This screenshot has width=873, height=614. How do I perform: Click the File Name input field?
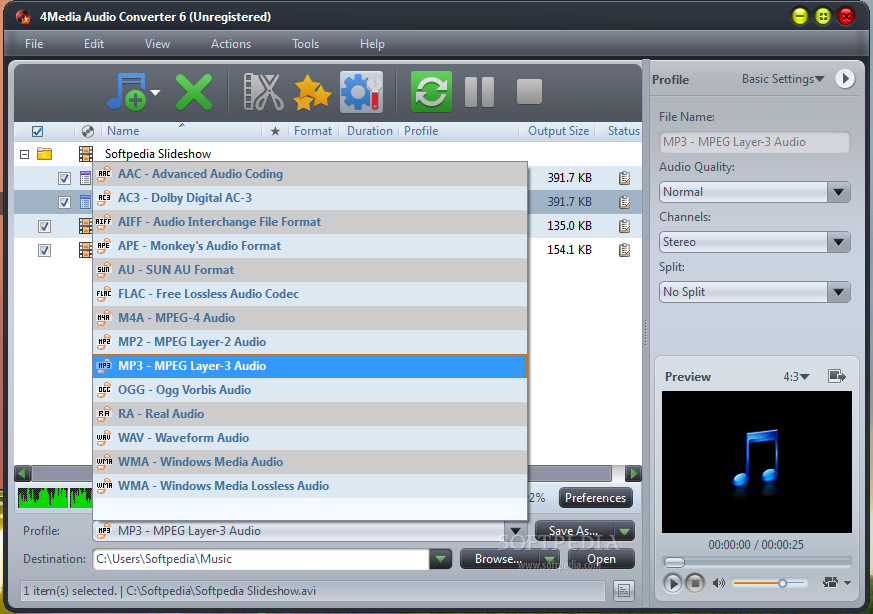[x=754, y=142]
